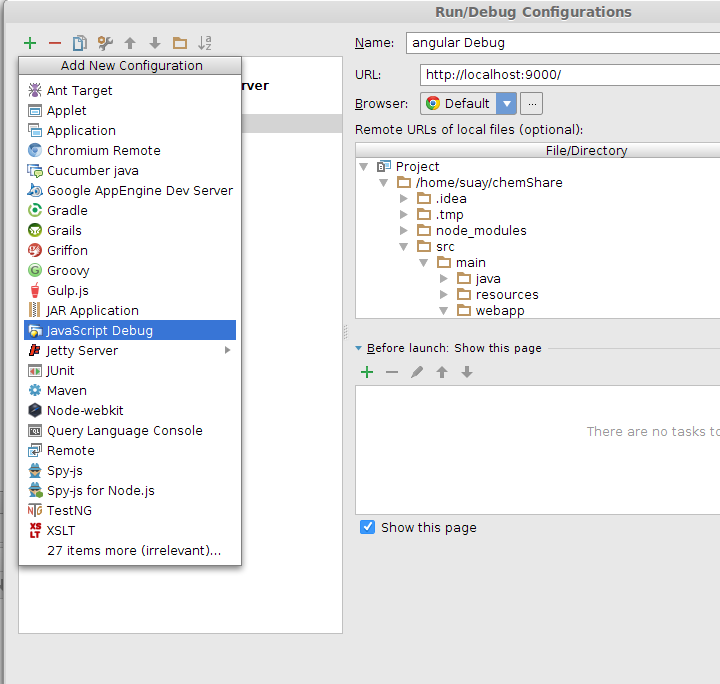Viewport: 720px width, 684px height.
Task: Select JAR Application configuration
Action: pos(130,310)
